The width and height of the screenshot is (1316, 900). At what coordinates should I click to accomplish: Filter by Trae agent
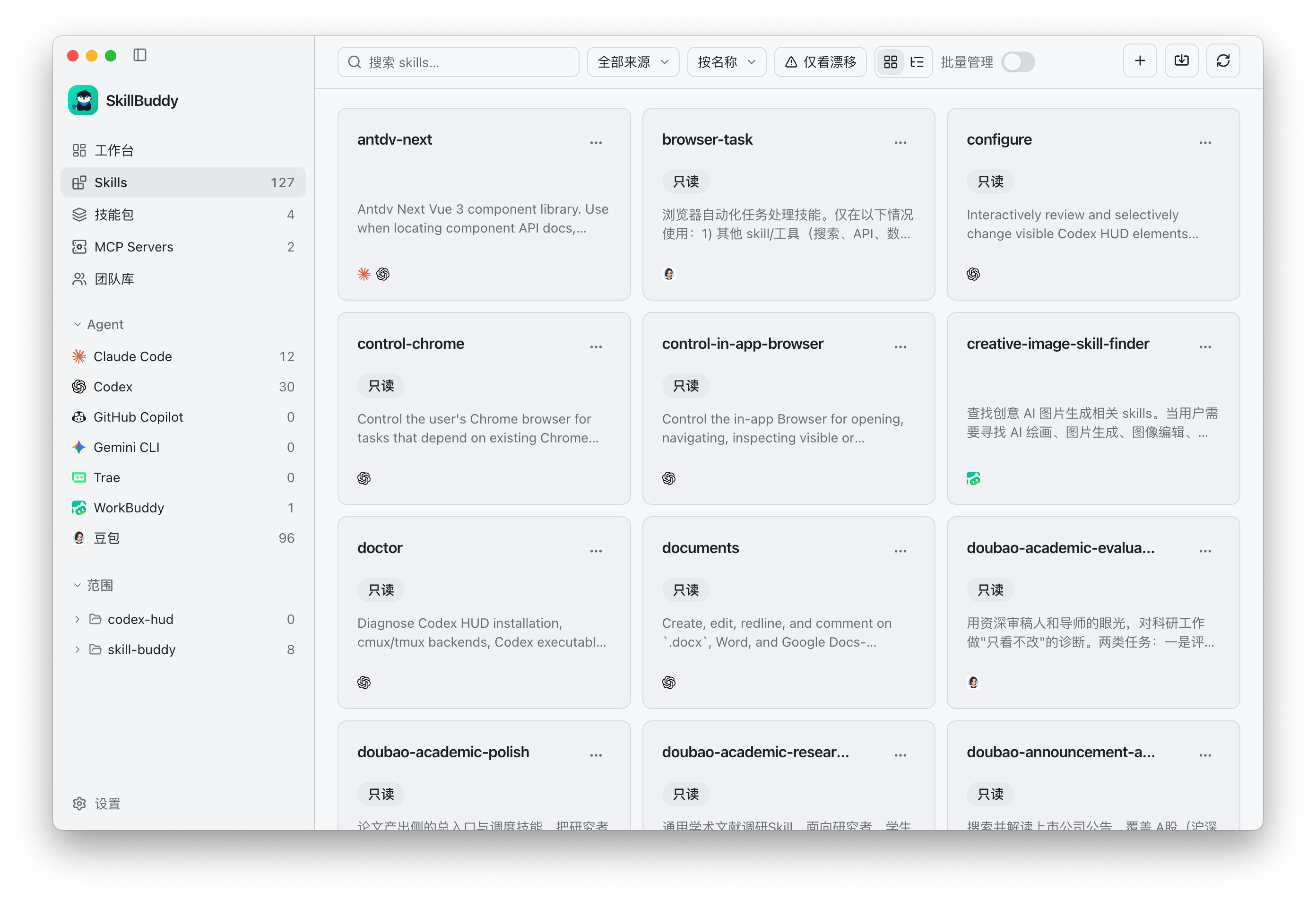tap(183, 477)
